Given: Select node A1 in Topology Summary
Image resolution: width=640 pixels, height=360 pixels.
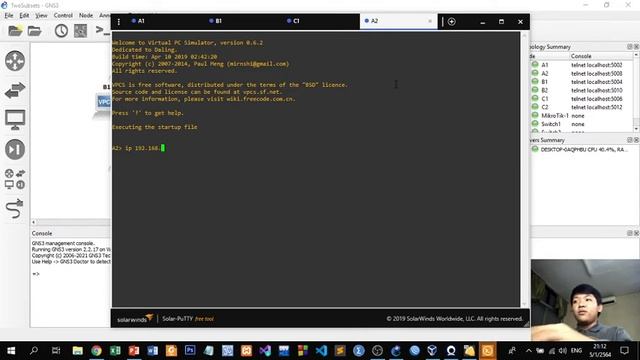Looking at the screenshot, I should click(x=544, y=65).
